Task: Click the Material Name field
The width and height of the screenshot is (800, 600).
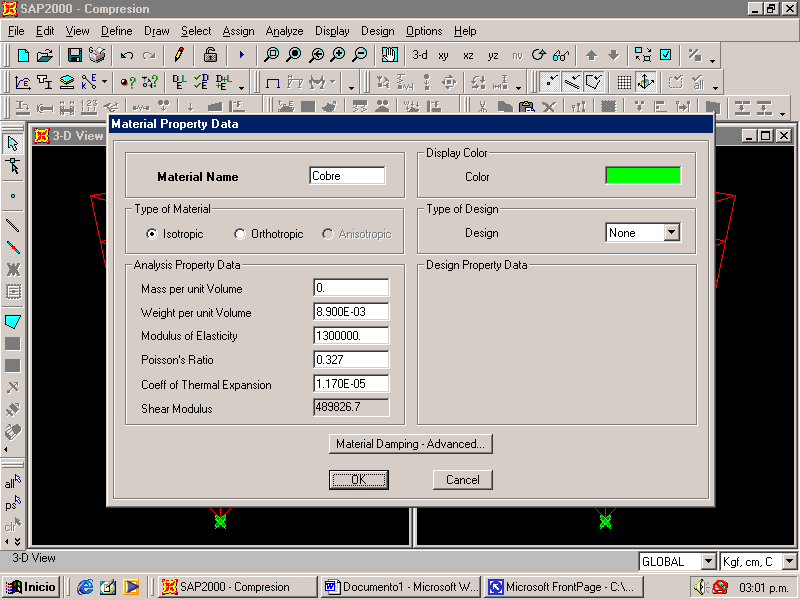Action: 347,176
